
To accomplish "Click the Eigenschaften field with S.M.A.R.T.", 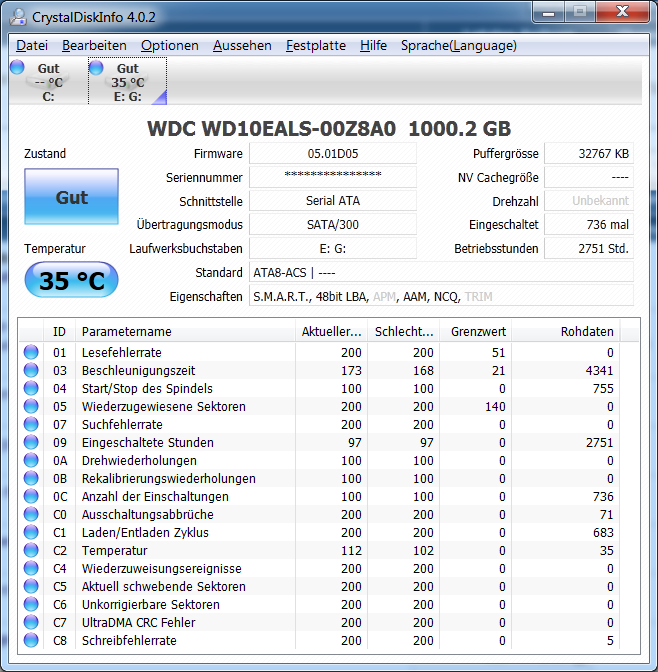I will point(441,296).
